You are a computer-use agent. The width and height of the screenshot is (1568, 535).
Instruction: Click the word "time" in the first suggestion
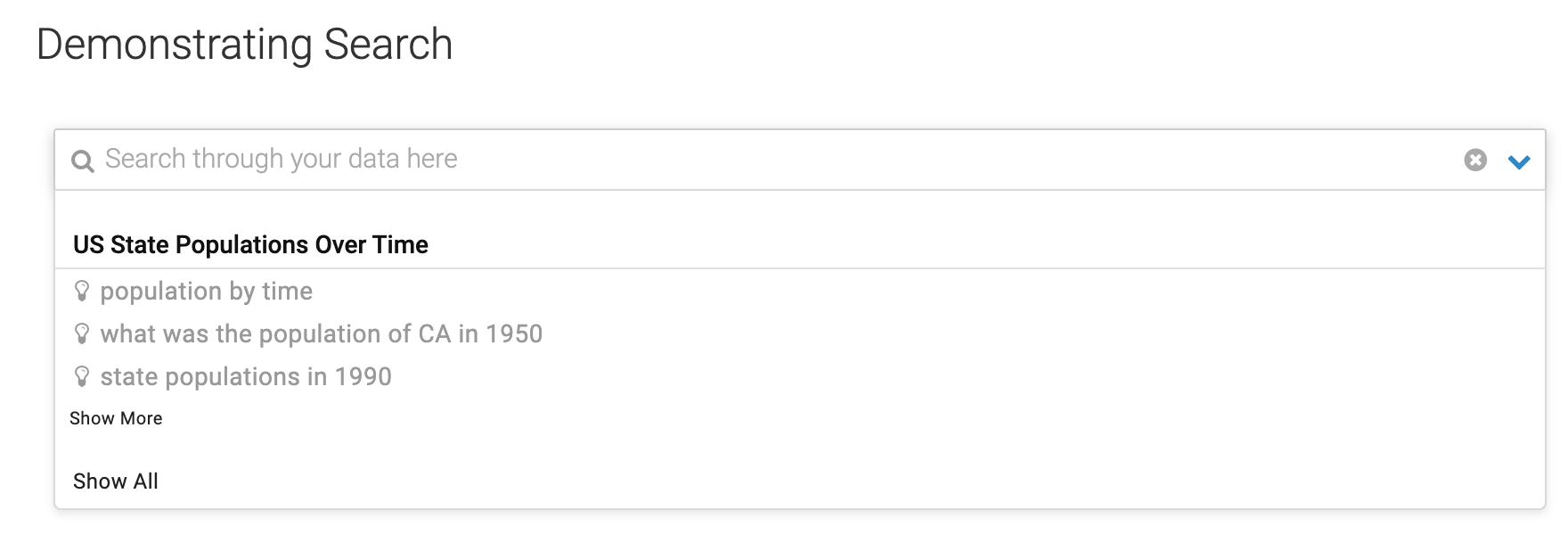pyautogui.click(x=287, y=292)
